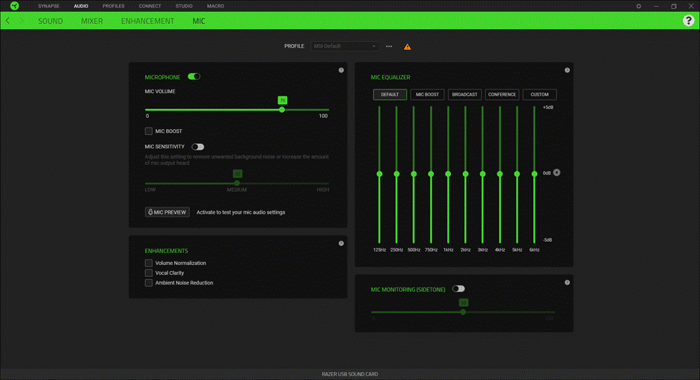Click the Mic Sensitivity slider handle

coord(237,183)
